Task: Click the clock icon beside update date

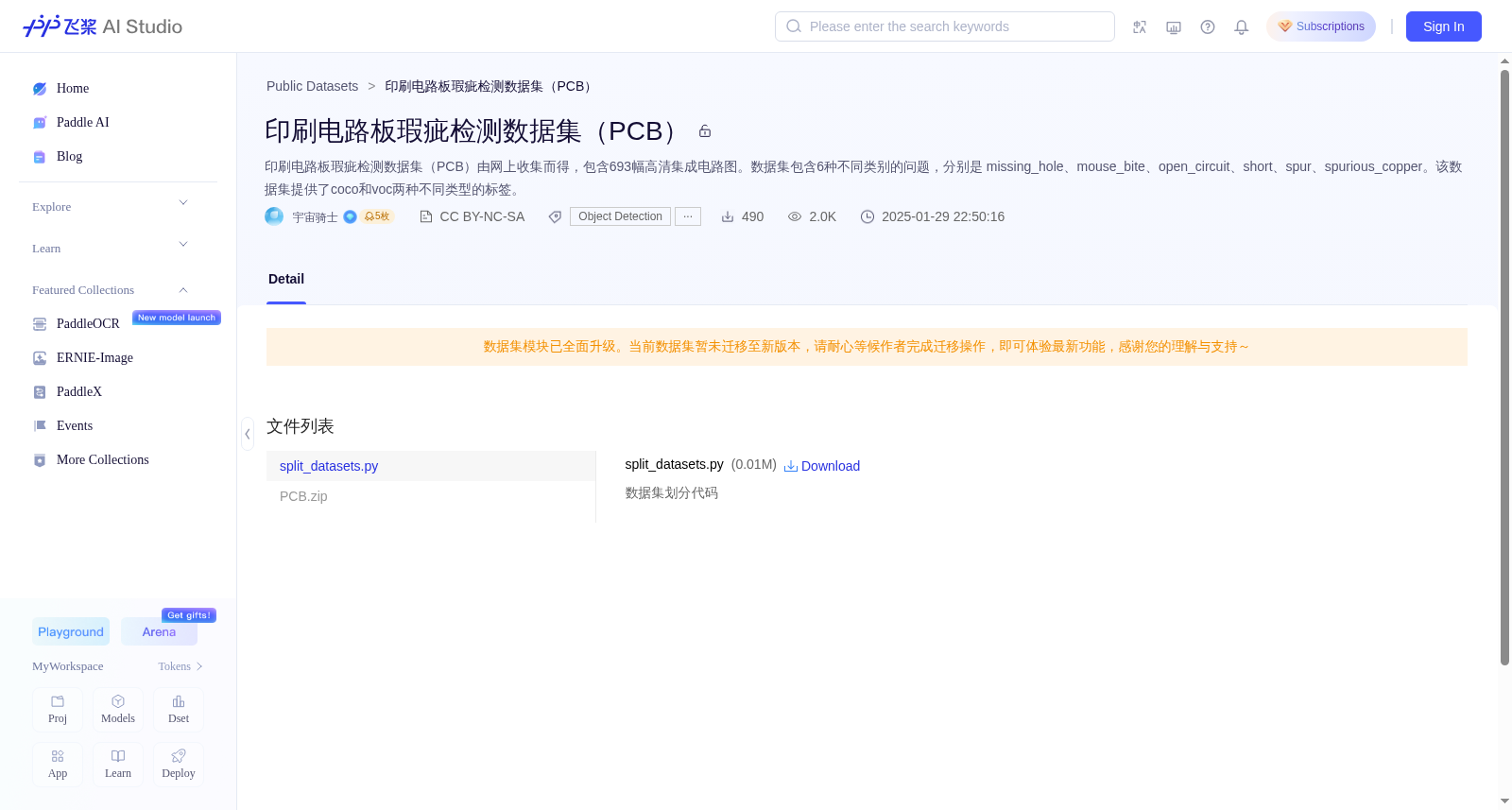Action: [x=868, y=216]
